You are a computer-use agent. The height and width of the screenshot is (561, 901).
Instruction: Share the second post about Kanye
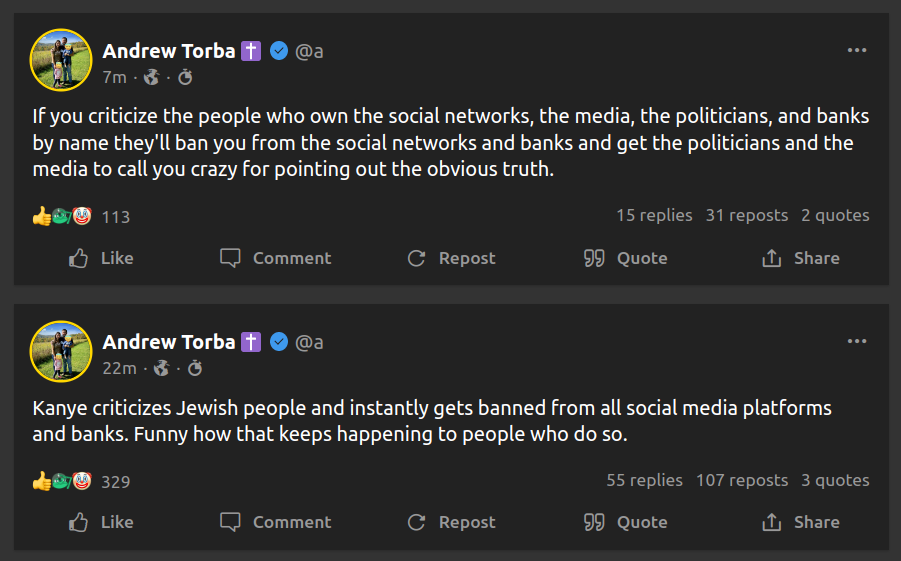click(800, 522)
